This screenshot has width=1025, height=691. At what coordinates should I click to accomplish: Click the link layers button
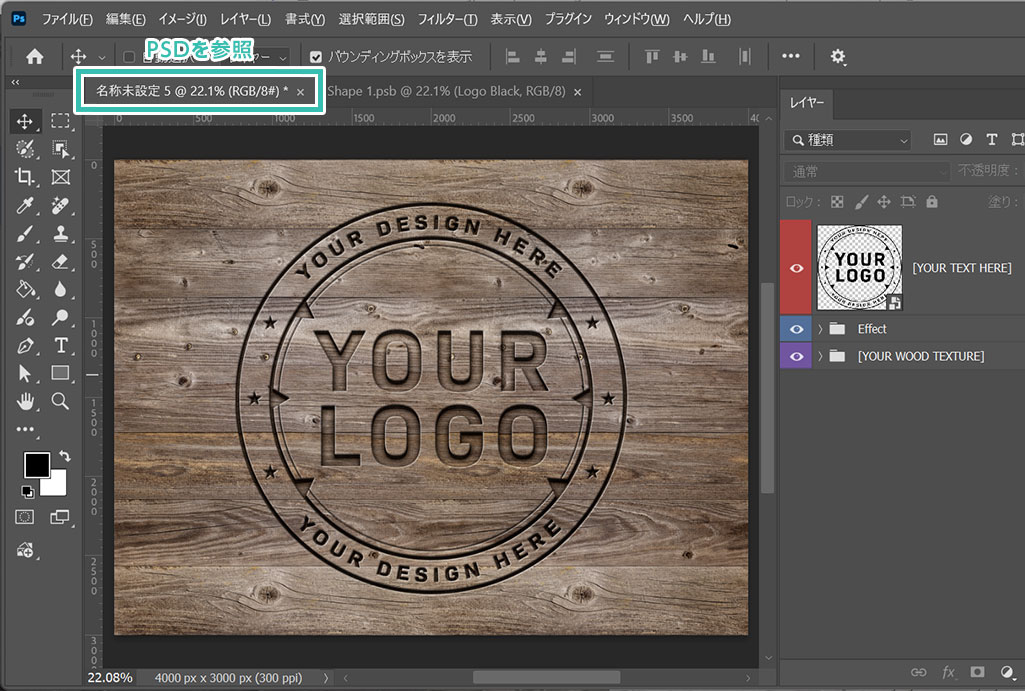[x=918, y=672]
